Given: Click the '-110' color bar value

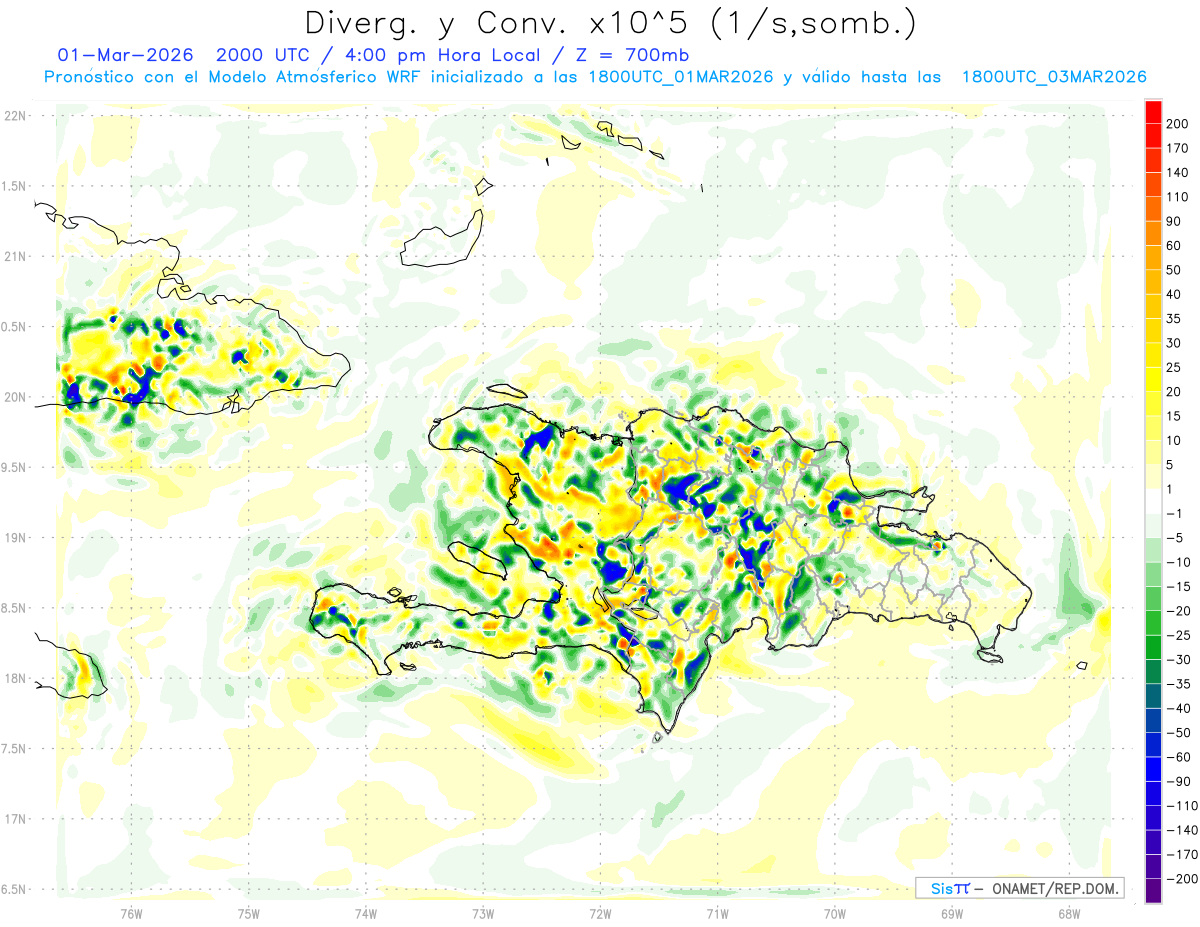Looking at the screenshot, I should (x=1181, y=806).
